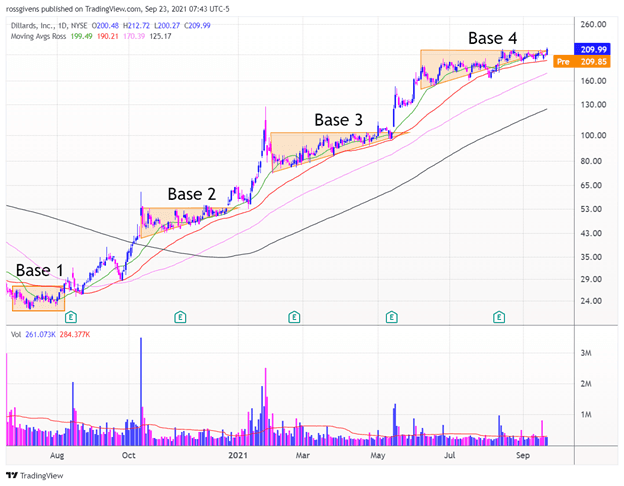
Task: Select the Base 3 text label
Action: pos(339,119)
